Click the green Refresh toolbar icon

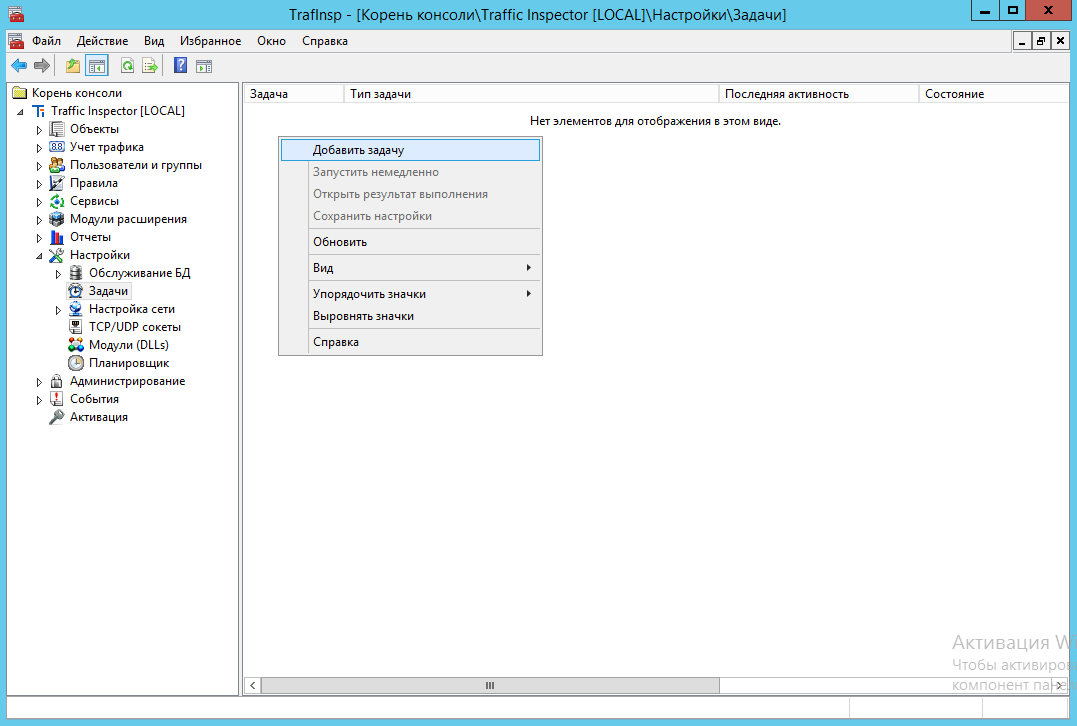127,66
